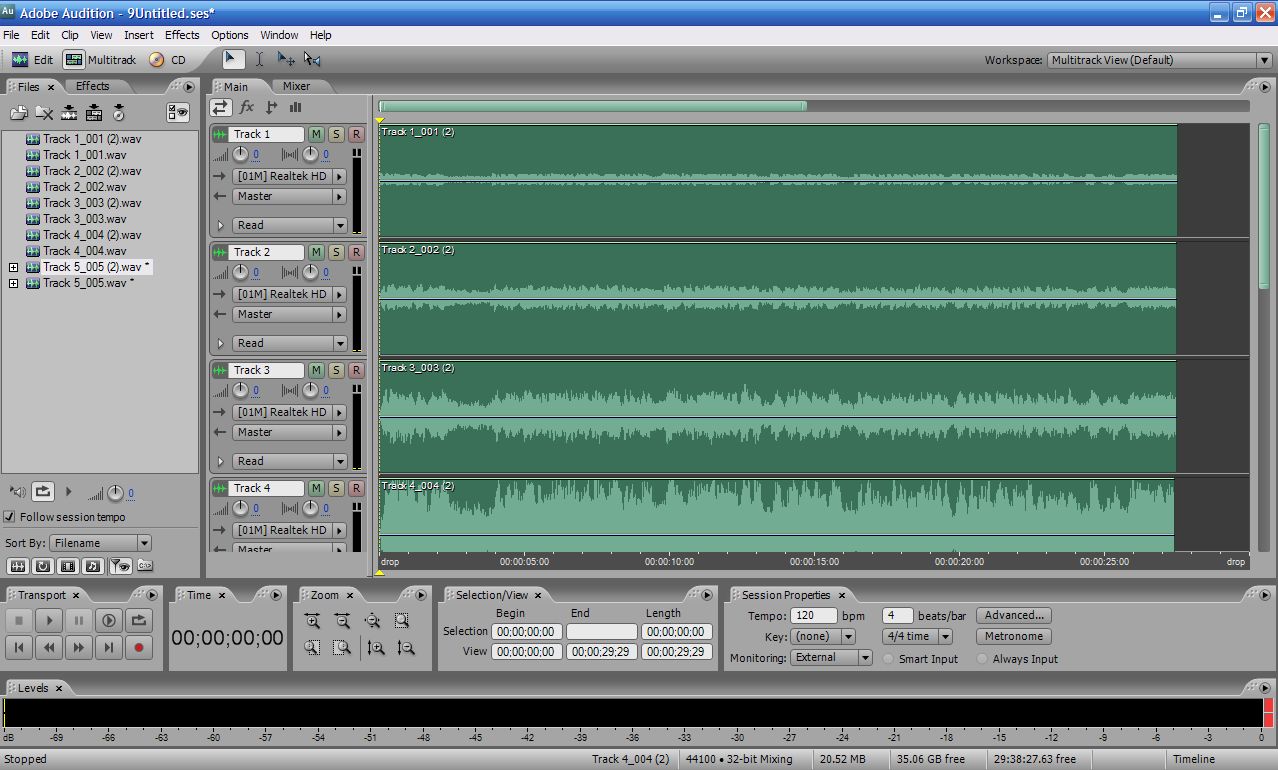
Task: Open Sort By Filename dropdown
Action: click(101, 543)
